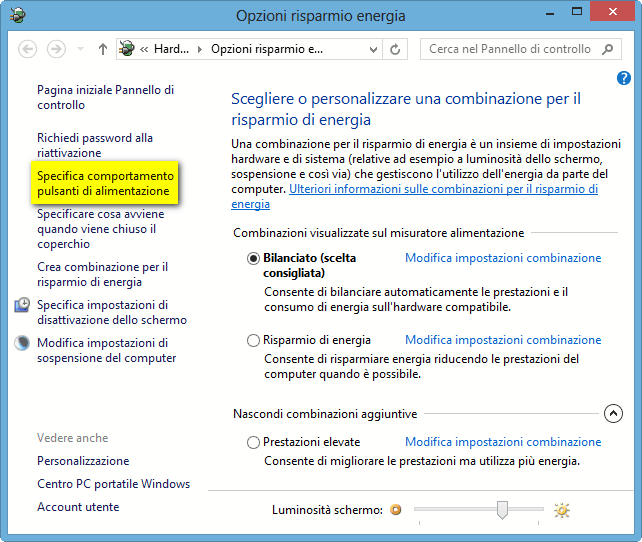Click the 'Hard...' breadcrumb in the address bar

point(172,49)
